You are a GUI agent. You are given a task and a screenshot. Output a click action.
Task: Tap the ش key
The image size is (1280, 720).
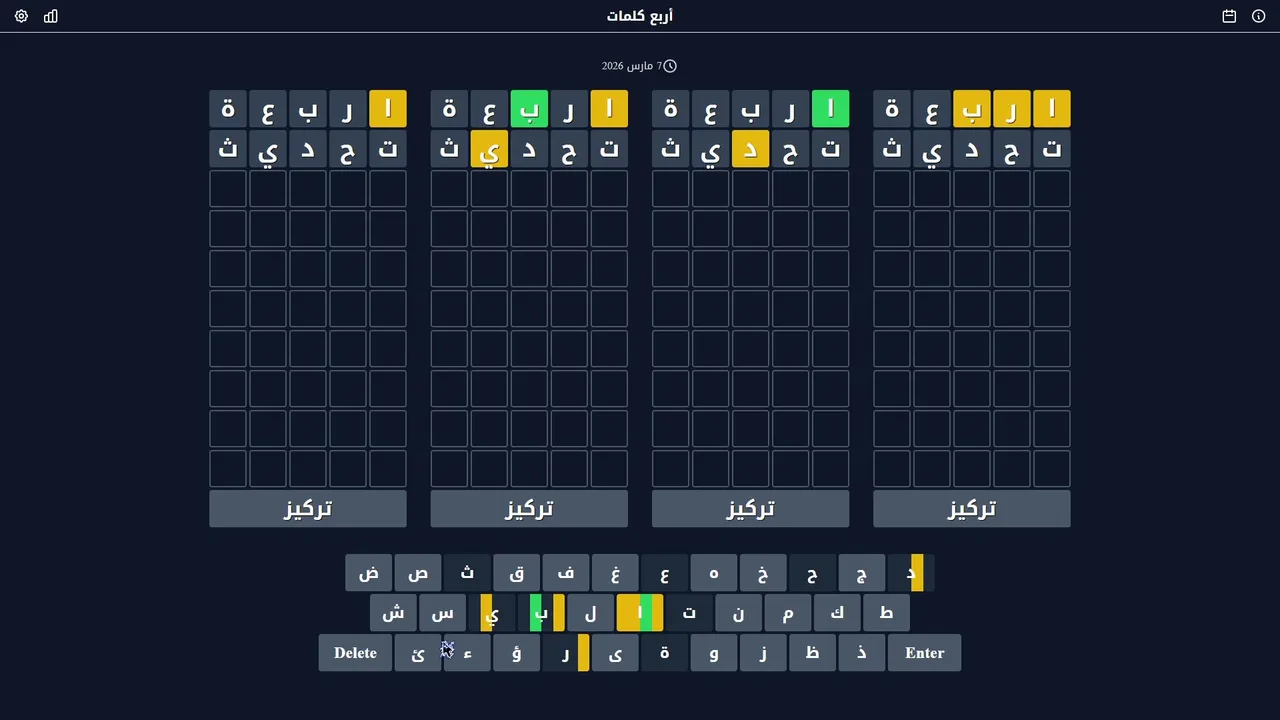tap(393, 613)
